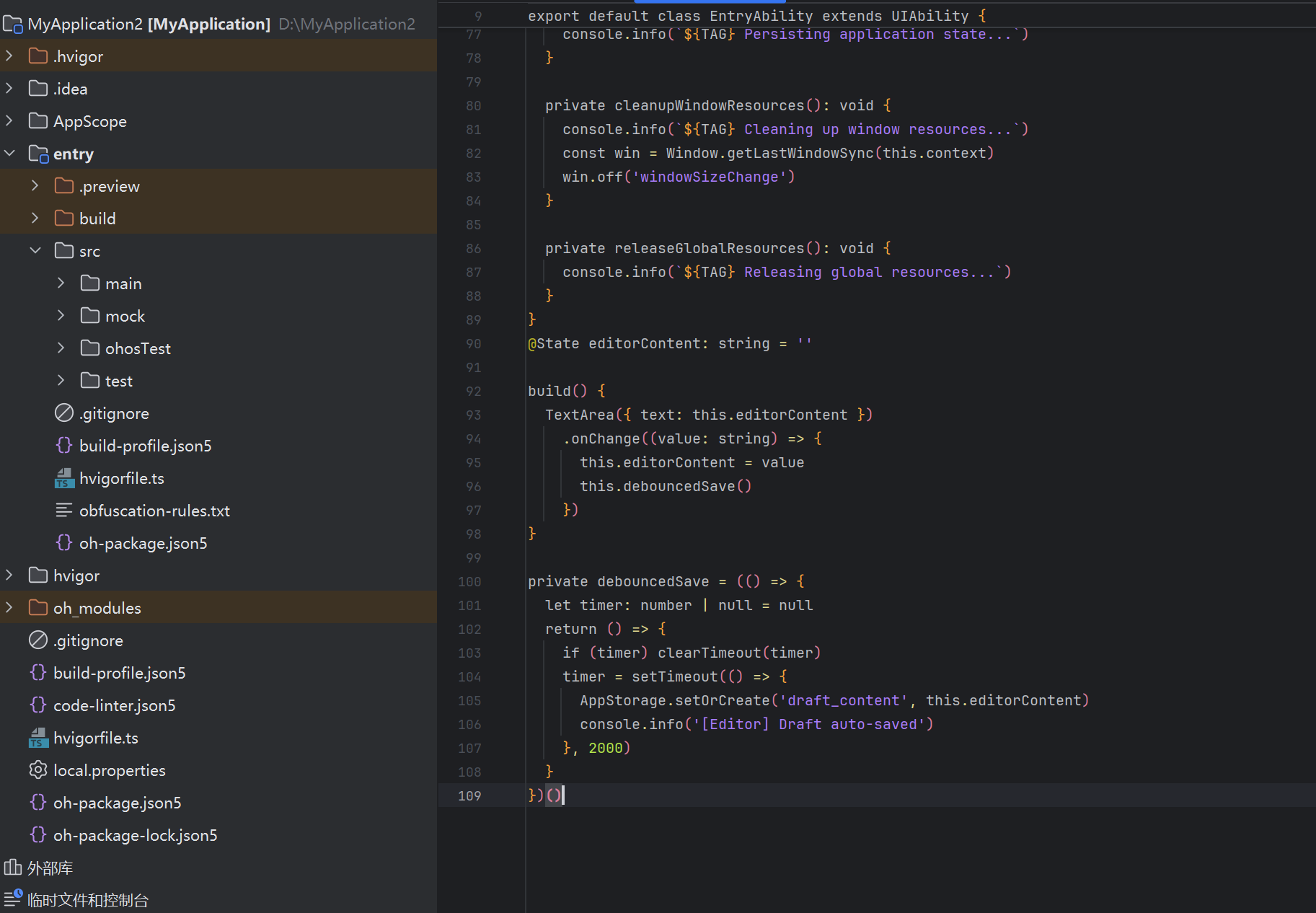Click the 外部库 library icon
Viewport: 1316px width, 913px height.
[12, 867]
